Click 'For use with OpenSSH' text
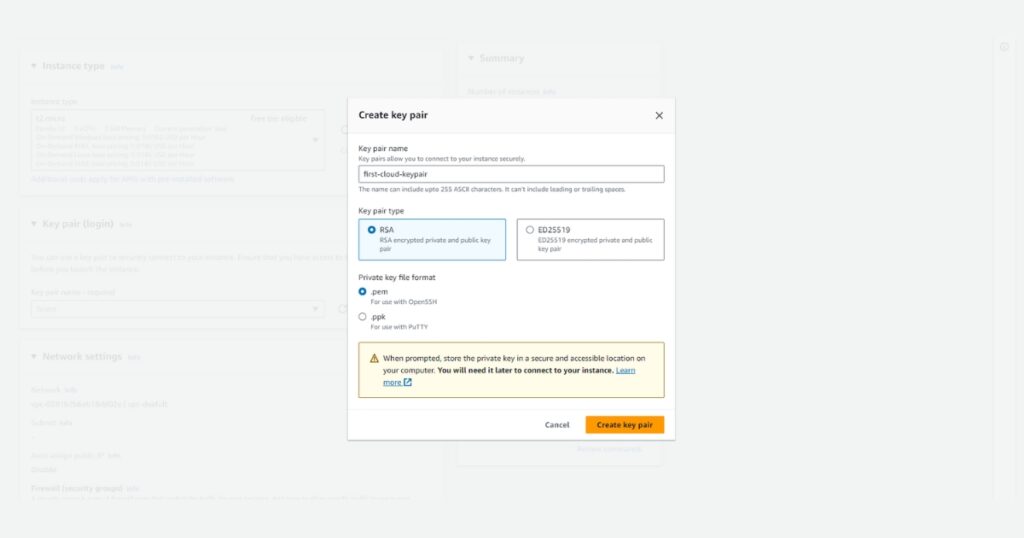The height and width of the screenshot is (538, 1024). click(x=404, y=302)
